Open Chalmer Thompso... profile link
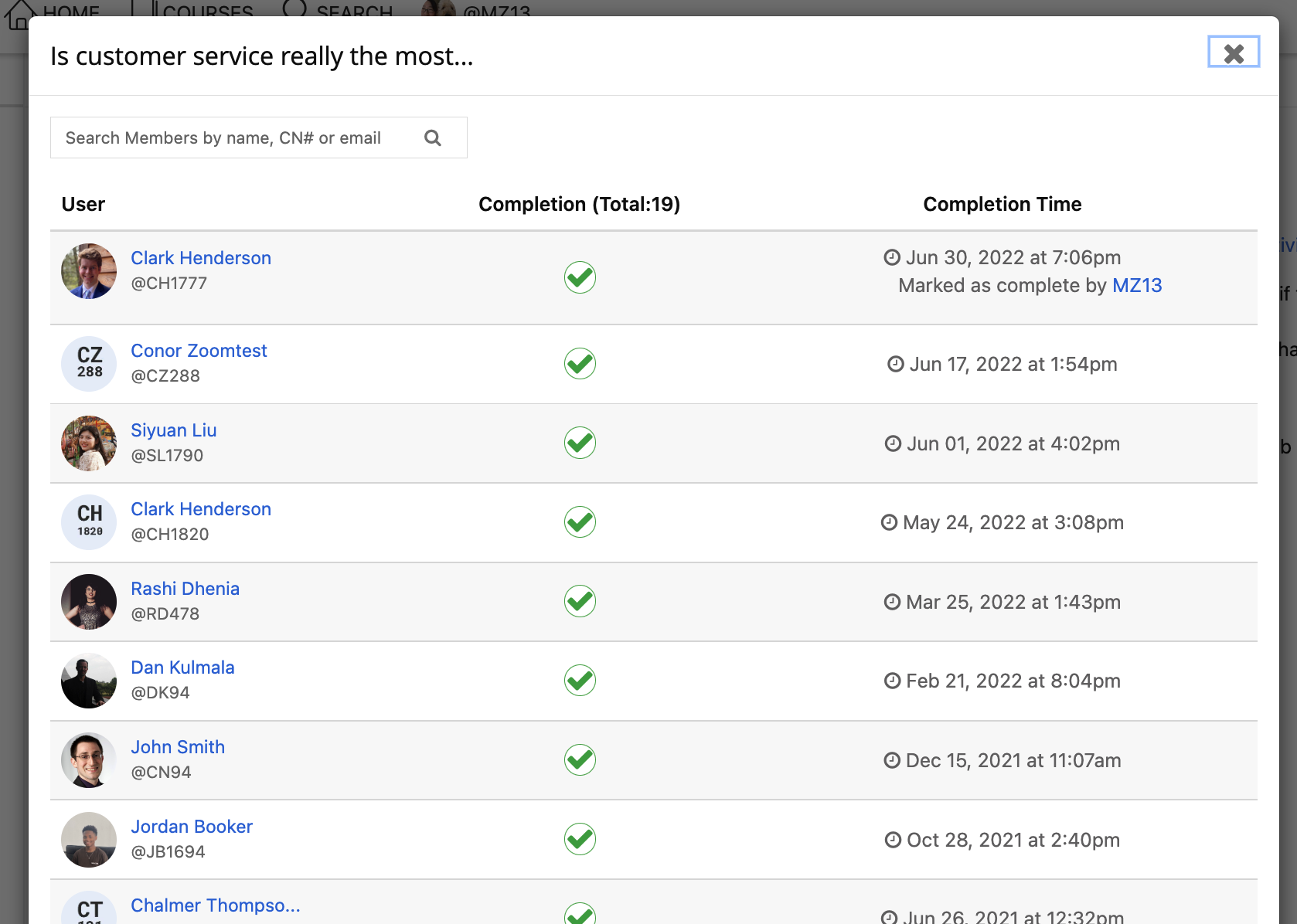Screen dimensions: 1297x924 [216, 905]
